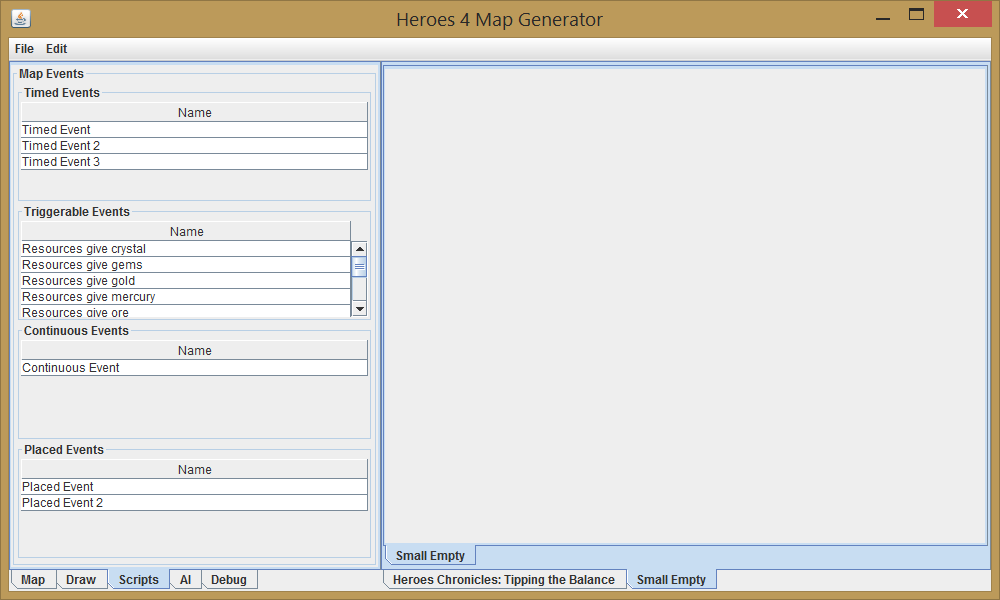This screenshot has width=1000, height=600.
Task: Close the Heroes 4 Map Generator window
Action: [962, 14]
